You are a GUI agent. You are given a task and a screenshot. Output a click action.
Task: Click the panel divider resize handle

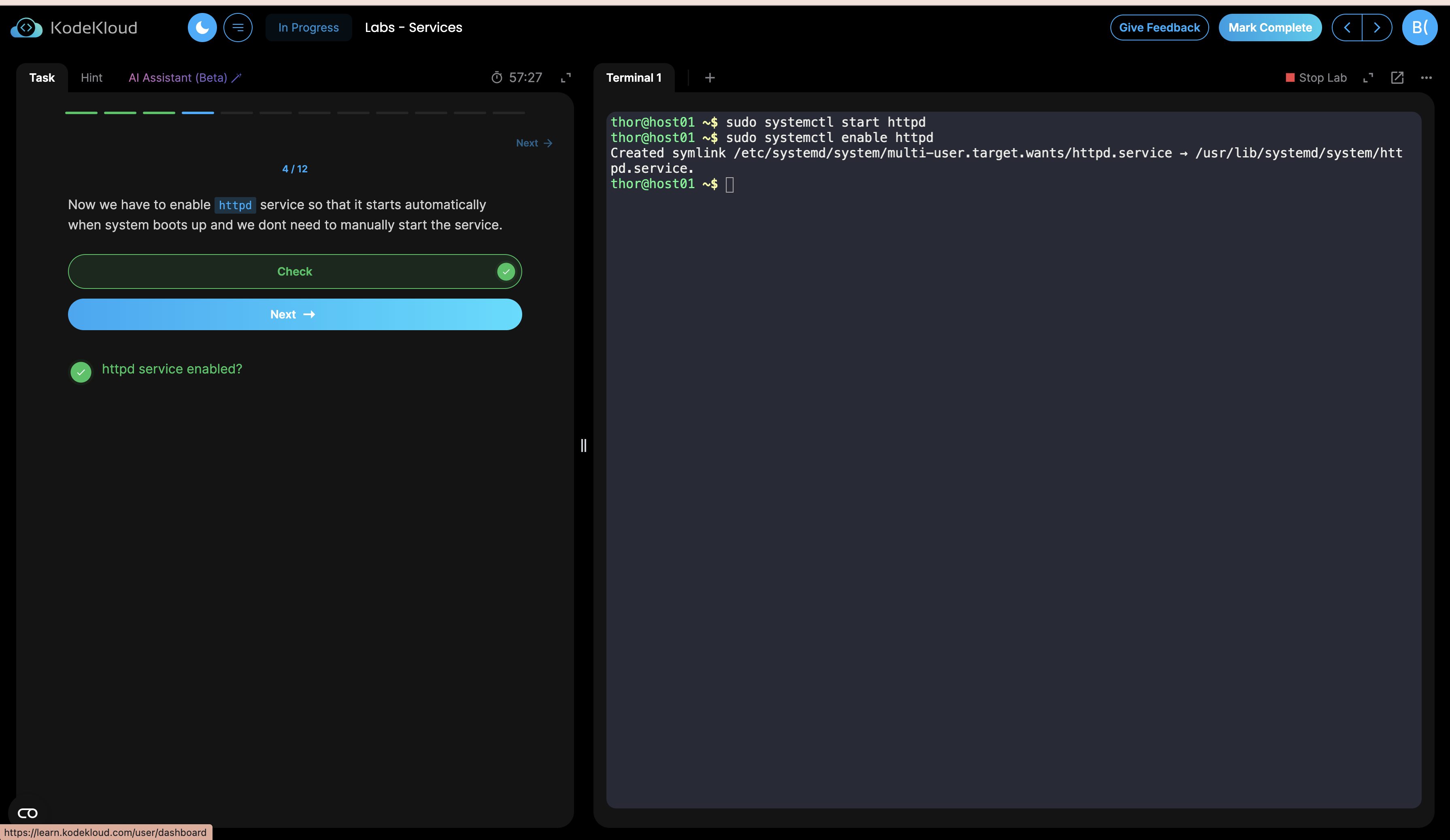coord(583,445)
